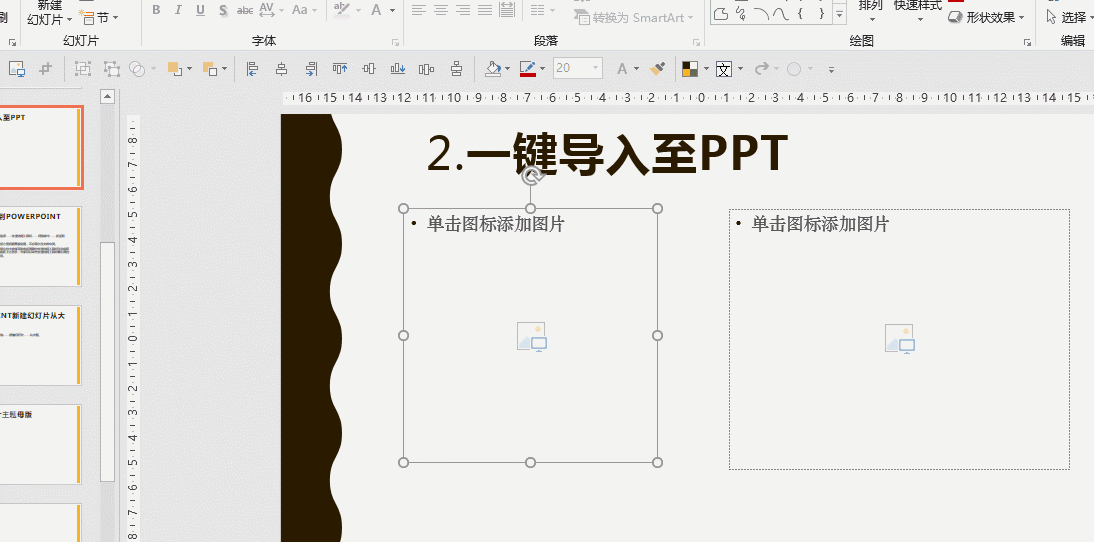Image resolution: width=1094 pixels, height=542 pixels.
Task: Select the arc shape in shapes gallery
Action: 762,14
